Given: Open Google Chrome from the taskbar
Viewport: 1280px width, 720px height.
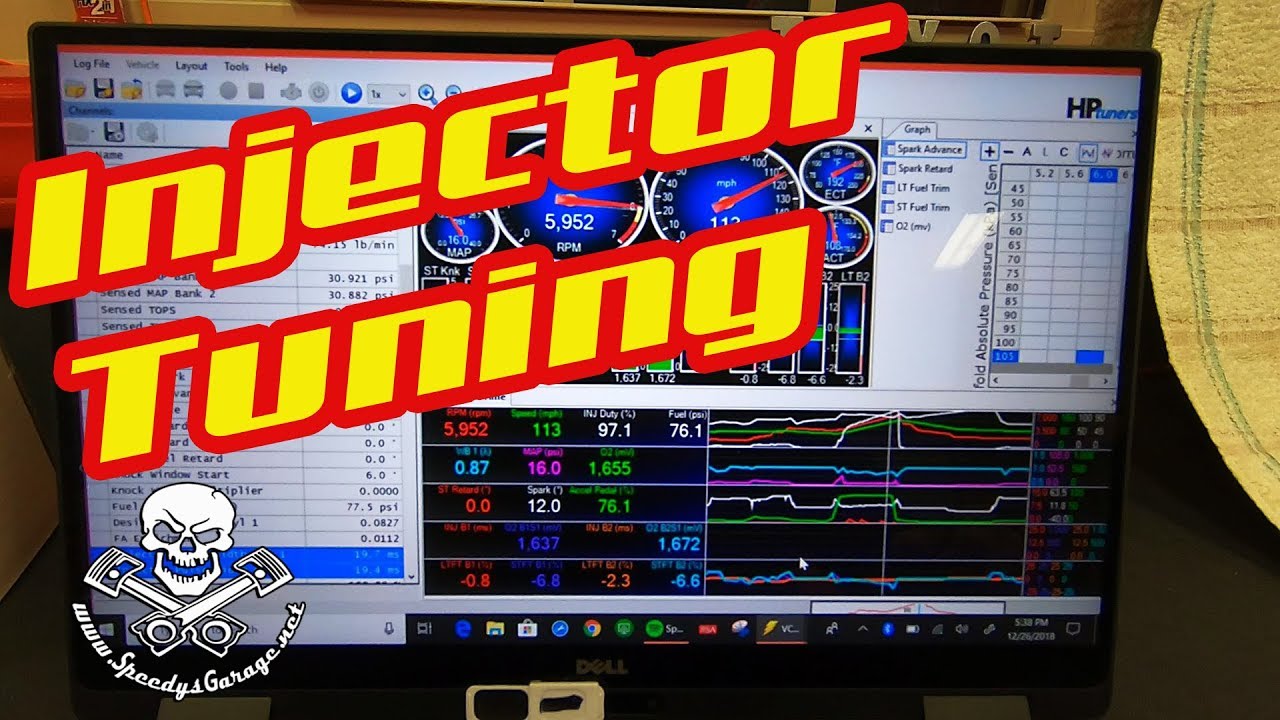Looking at the screenshot, I should [x=591, y=629].
